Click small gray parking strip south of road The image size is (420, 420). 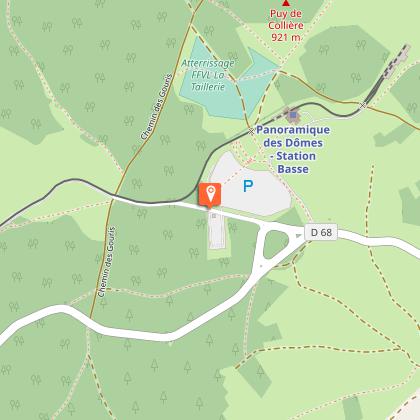217,231
